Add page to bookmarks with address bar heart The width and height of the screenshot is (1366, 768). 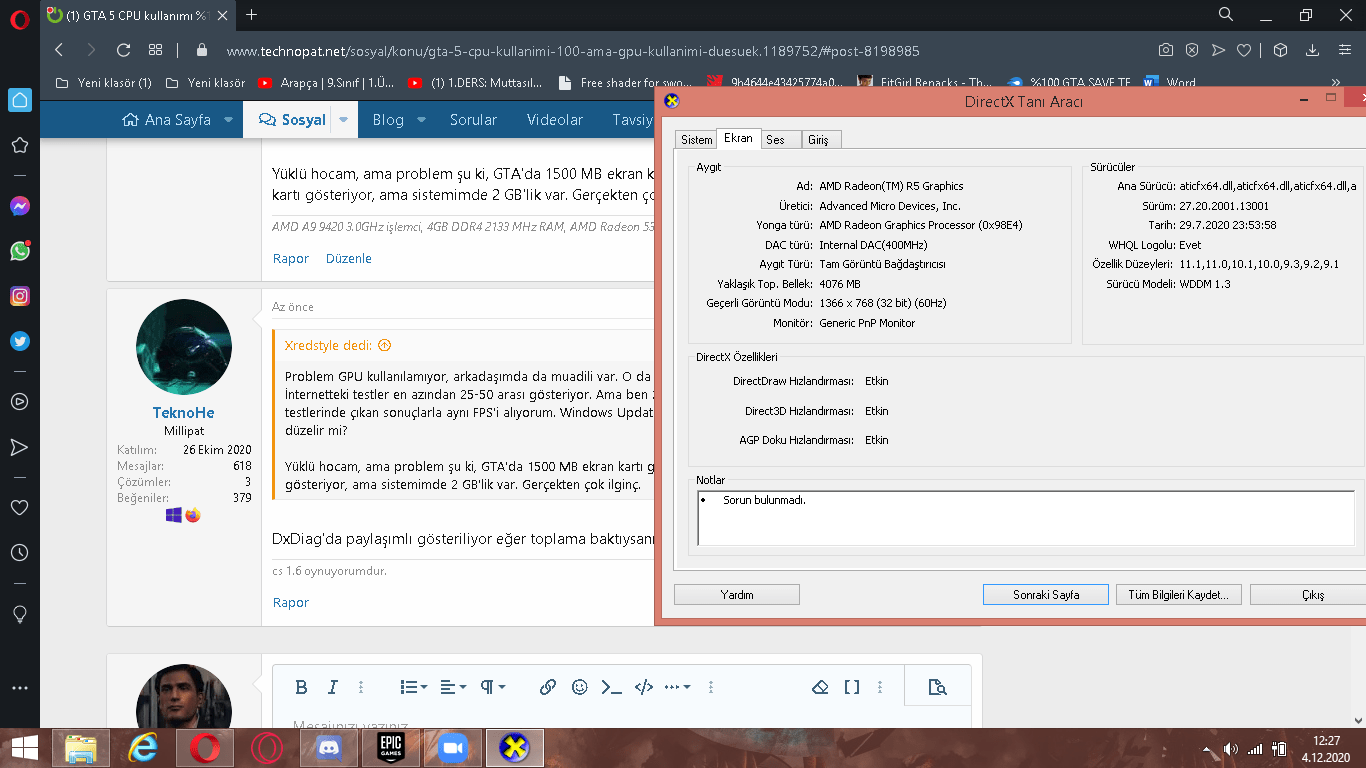coord(1244,50)
